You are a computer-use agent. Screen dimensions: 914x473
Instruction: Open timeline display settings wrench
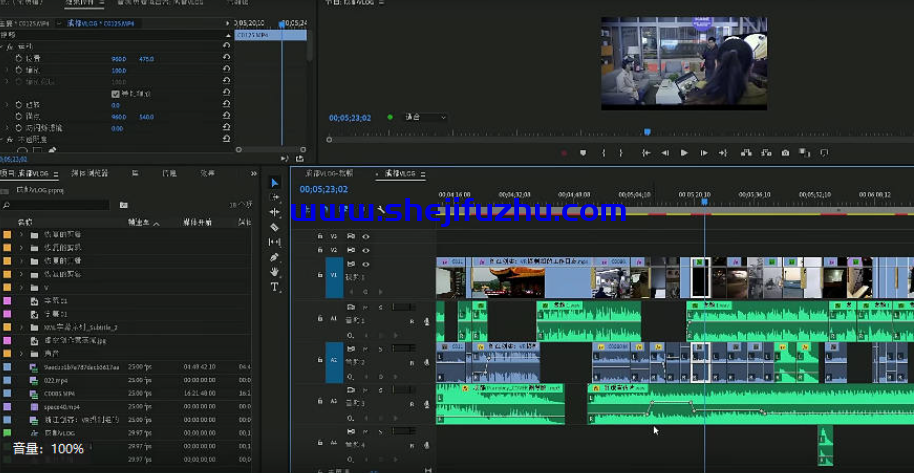pos(381,210)
